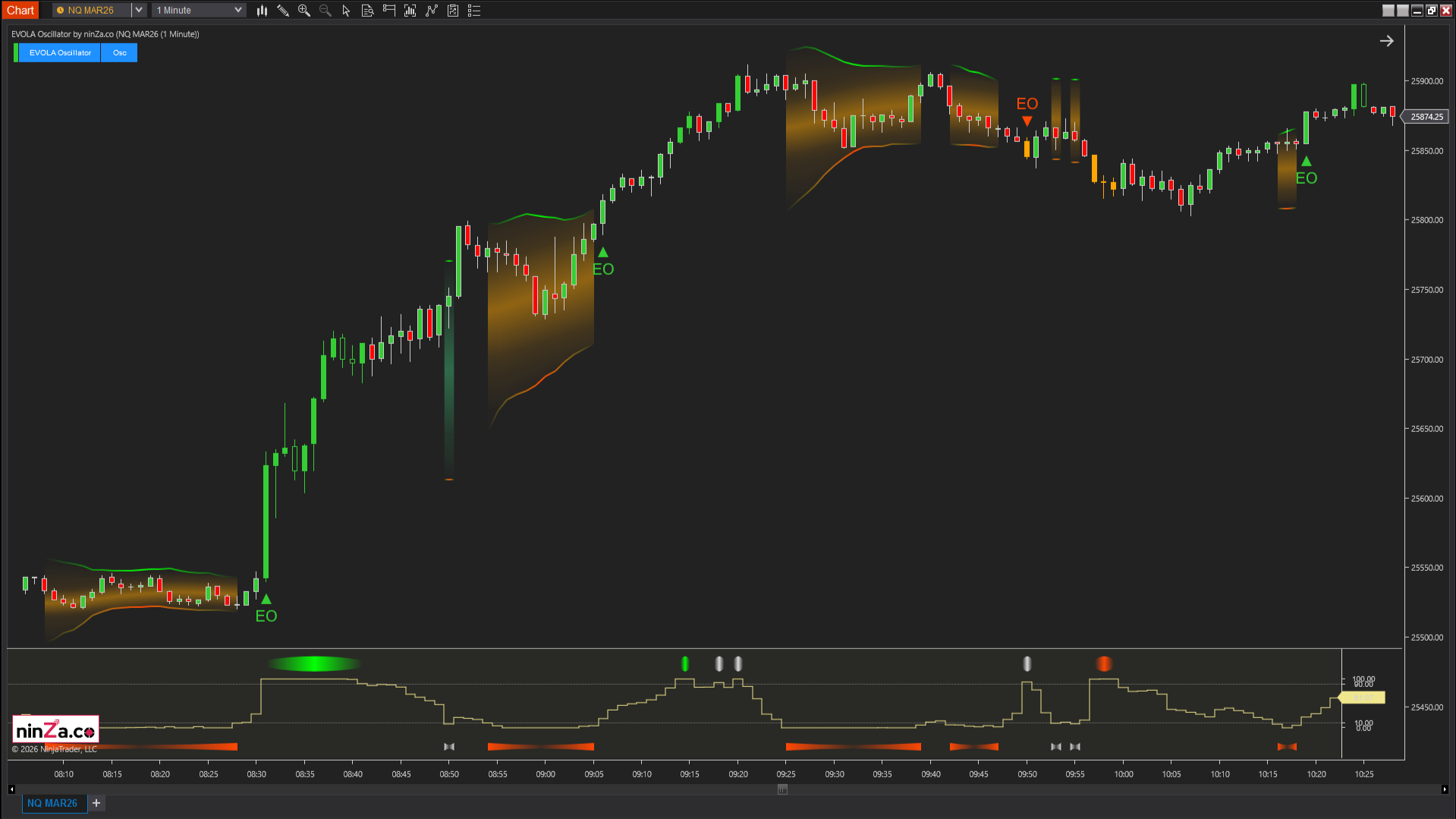
Task: Open the drawing tools pencil icon
Action: point(283,10)
